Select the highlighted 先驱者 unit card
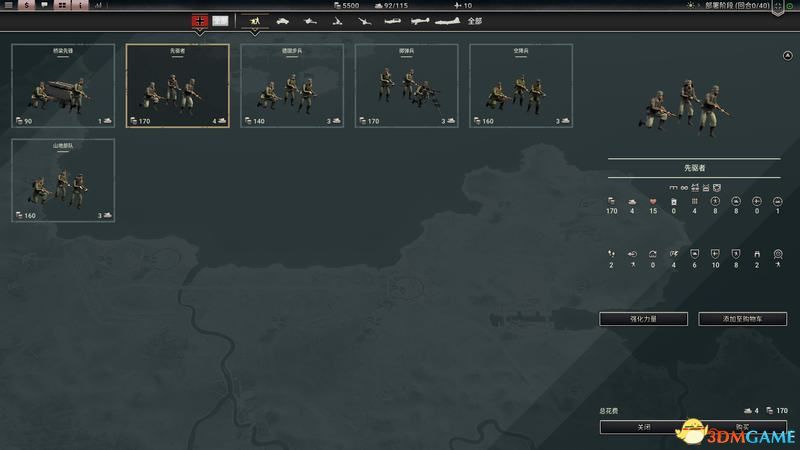The height and width of the screenshot is (450, 800). [x=178, y=86]
